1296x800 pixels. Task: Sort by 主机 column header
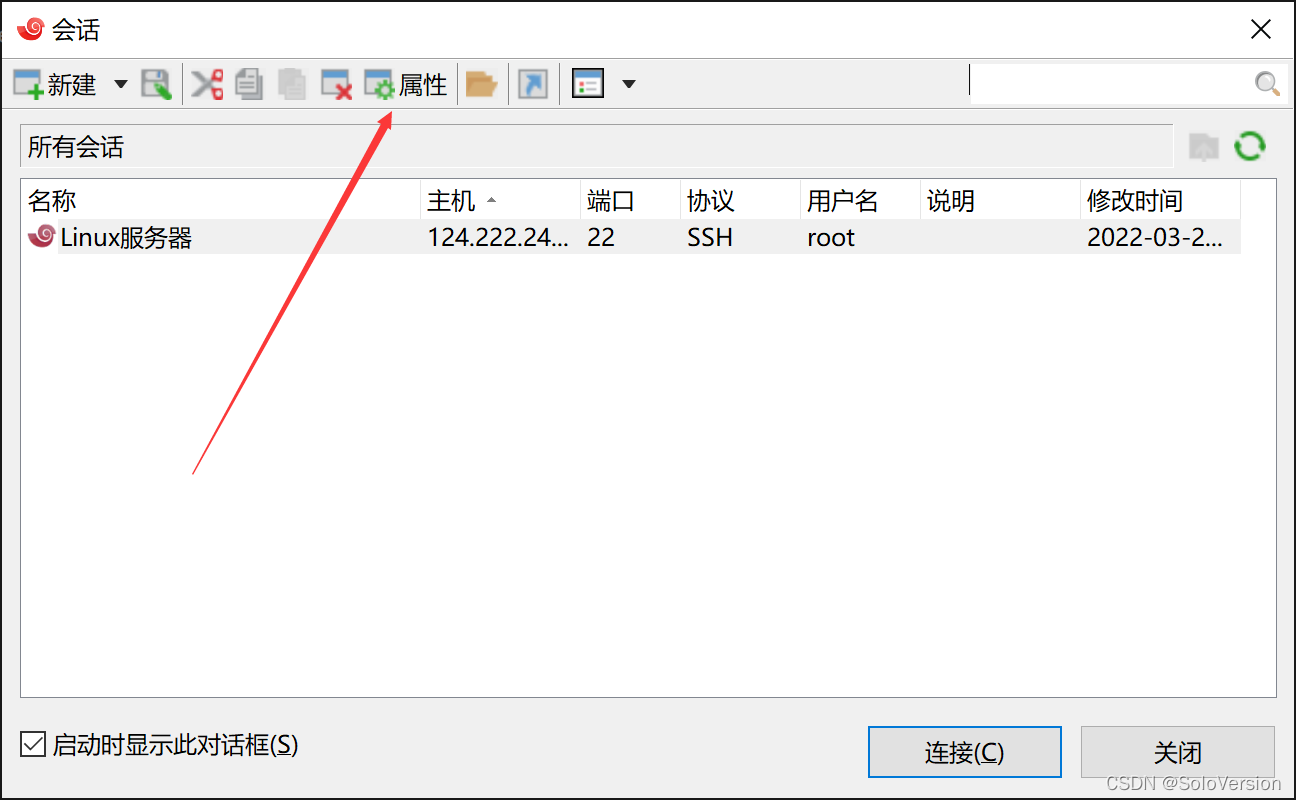point(500,201)
